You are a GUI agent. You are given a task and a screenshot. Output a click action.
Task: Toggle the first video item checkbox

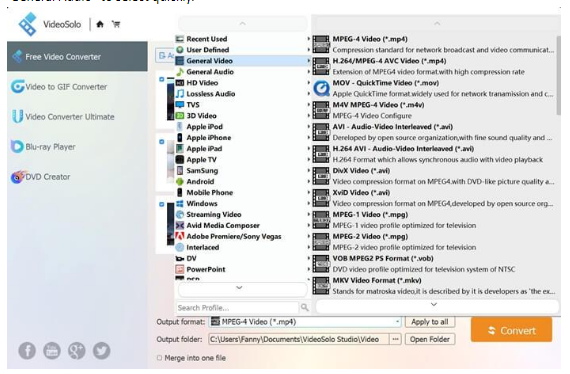tap(162, 79)
